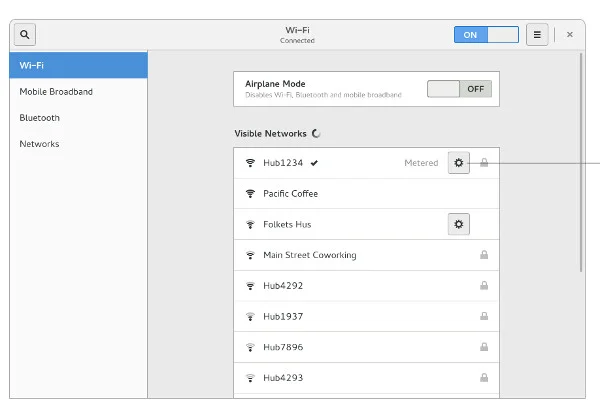
Task: Open Hub1234 network settings gear
Action: pos(459,163)
